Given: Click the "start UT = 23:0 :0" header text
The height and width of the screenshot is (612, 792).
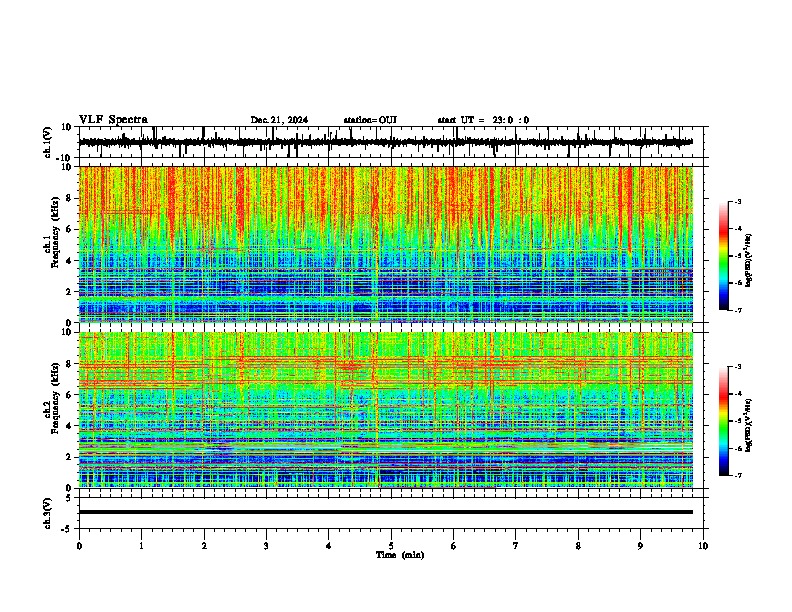Looking at the screenshot, I should [483, 120].
